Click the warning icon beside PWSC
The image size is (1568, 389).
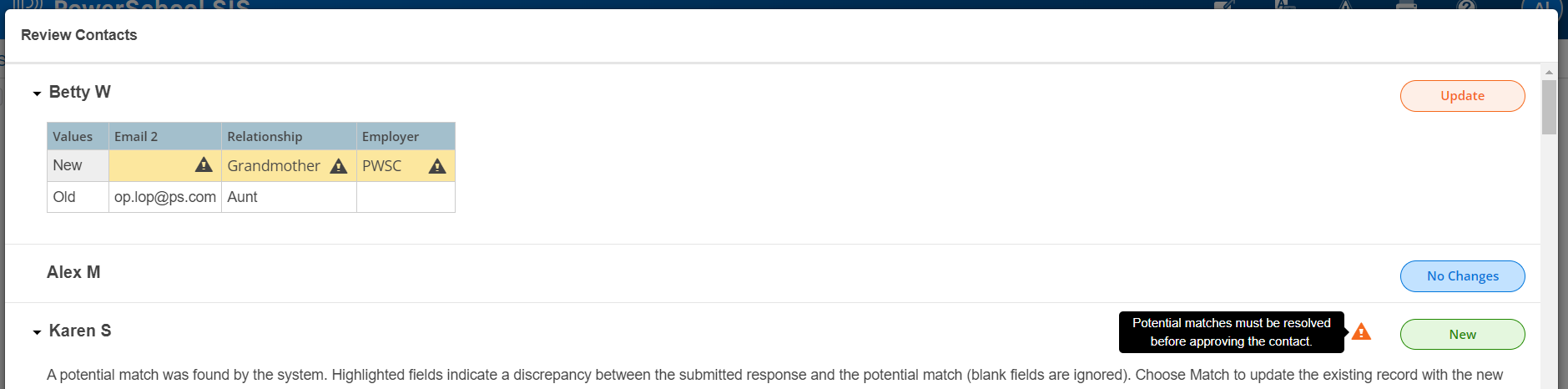[x=436, y=166]
